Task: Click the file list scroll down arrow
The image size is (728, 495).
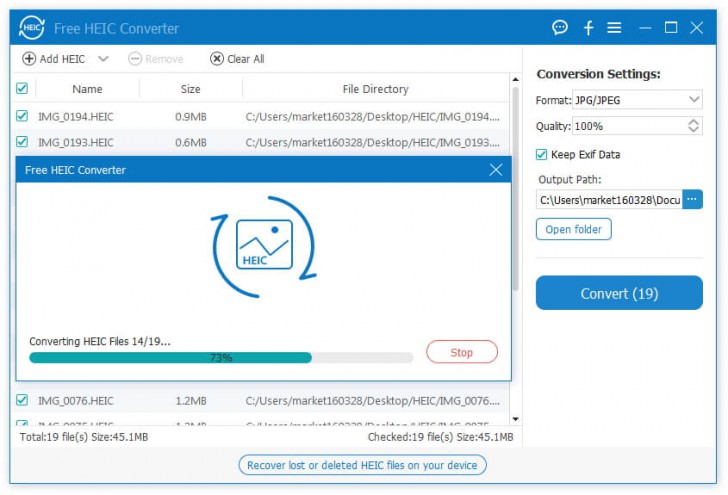Action: (x=515, y=419)
